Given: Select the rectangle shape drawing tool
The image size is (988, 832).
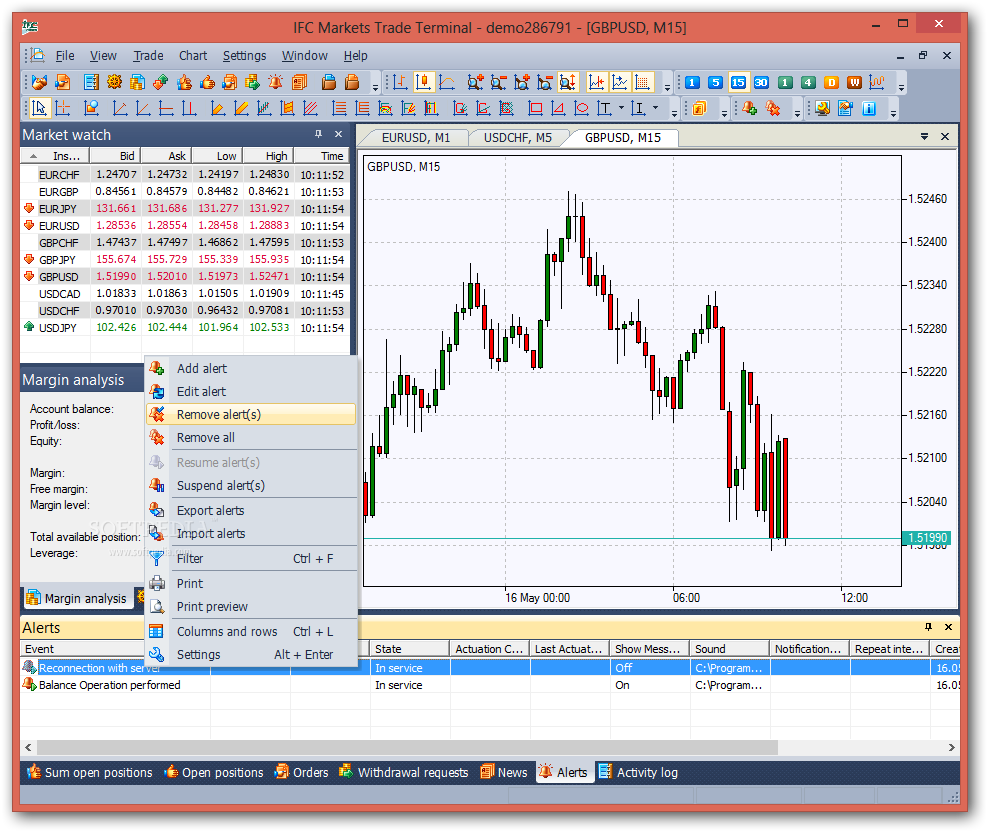Looking at the screenshot, I should (x=535, y=108).
